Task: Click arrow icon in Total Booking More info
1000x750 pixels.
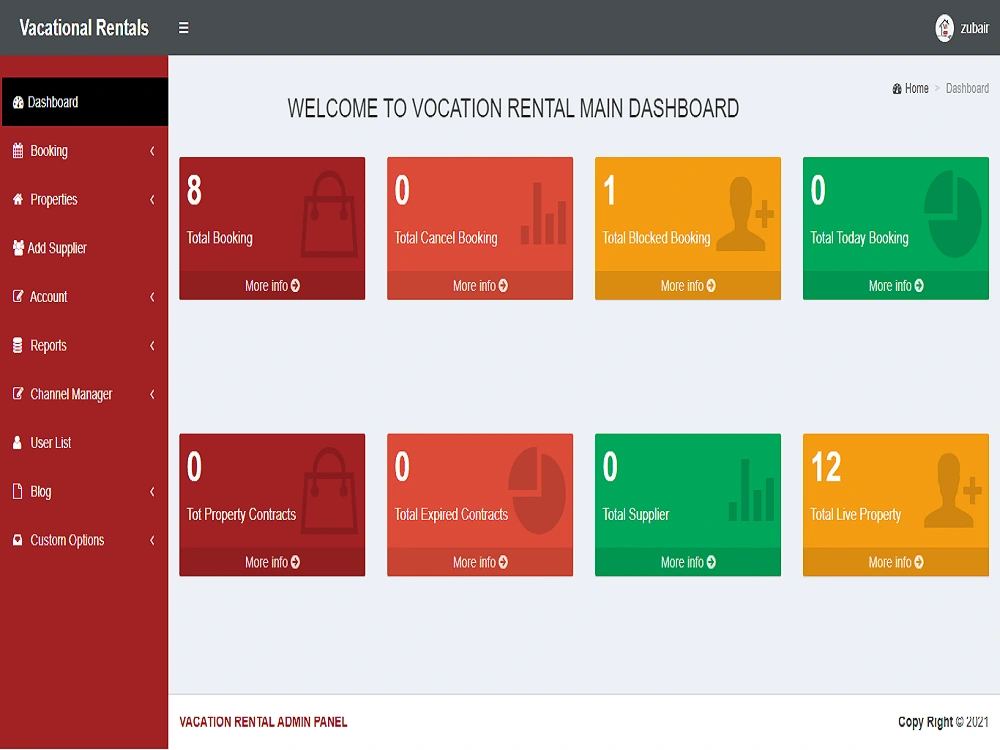Action: 295,286
